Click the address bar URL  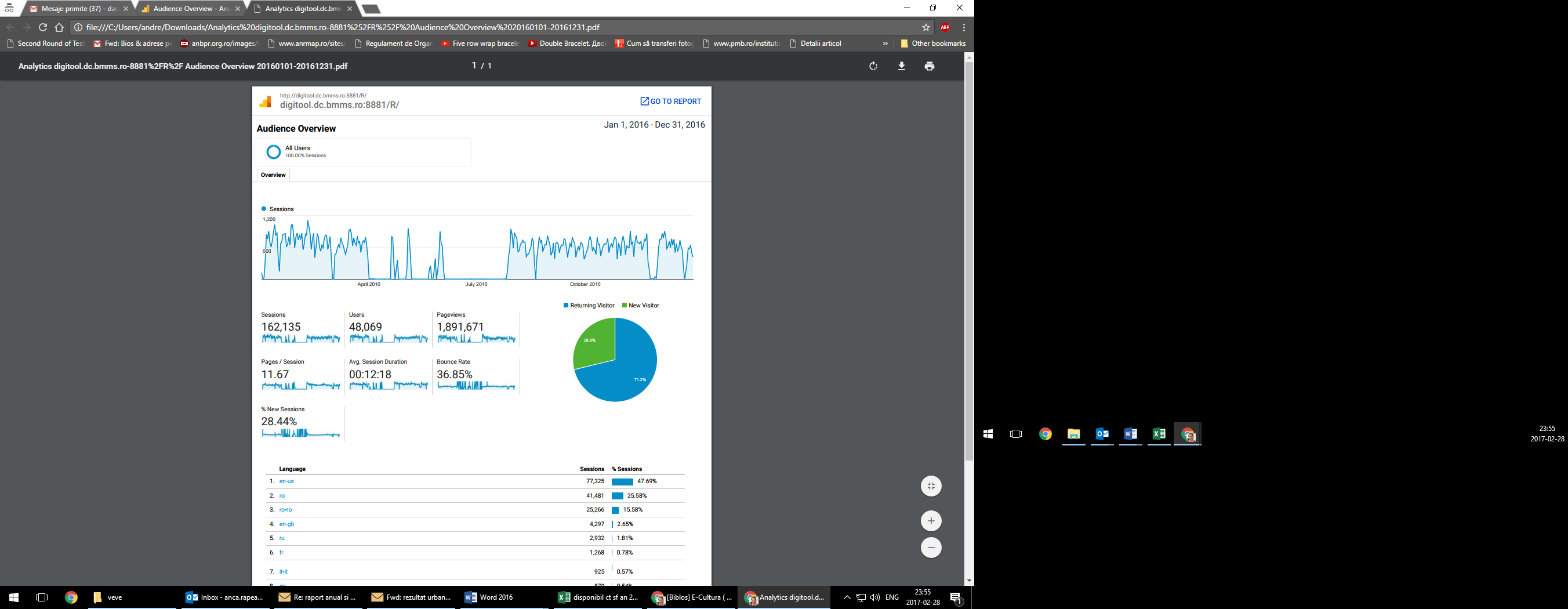tap(343, 27)
